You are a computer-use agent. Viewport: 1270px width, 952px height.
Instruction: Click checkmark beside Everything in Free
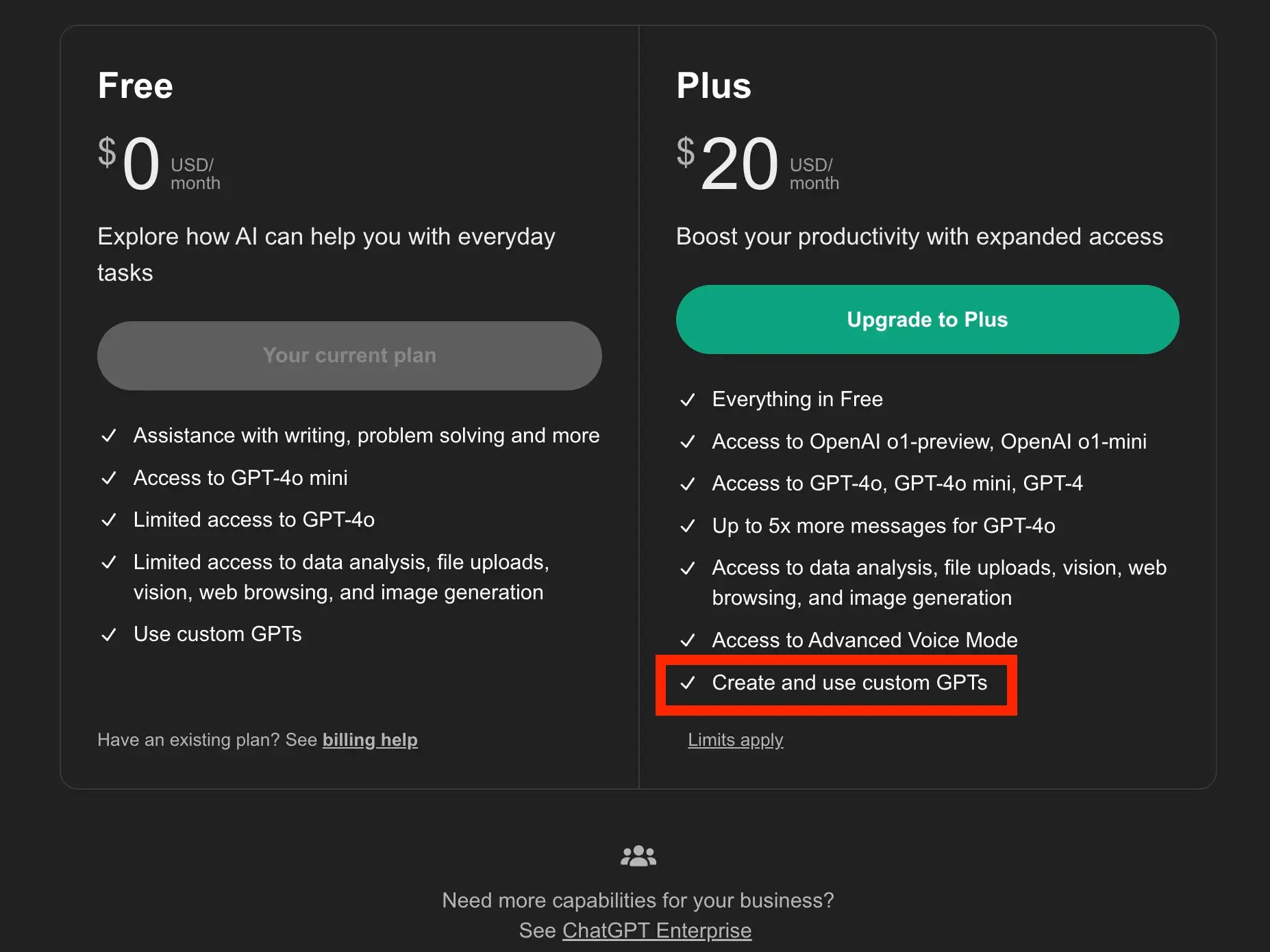click(688, 400)
